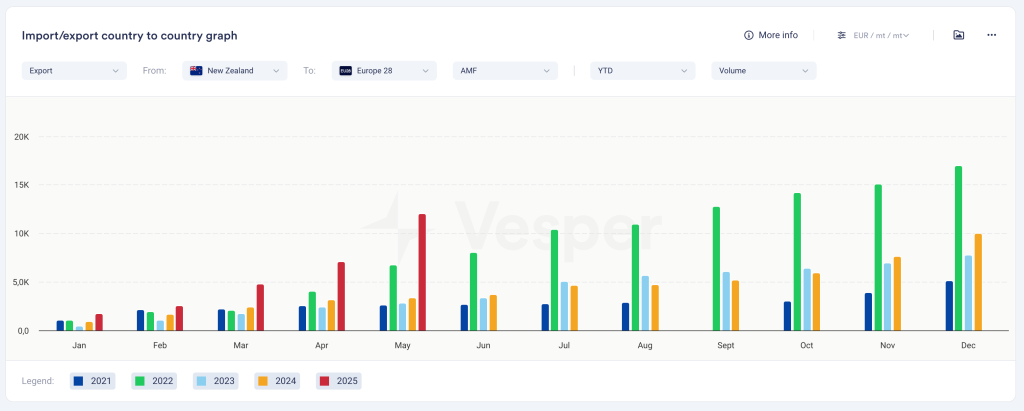This screenshot has width=1024, height=411.
Task: Click the red 2025 bar for Jan
Action: pos(99,322)
